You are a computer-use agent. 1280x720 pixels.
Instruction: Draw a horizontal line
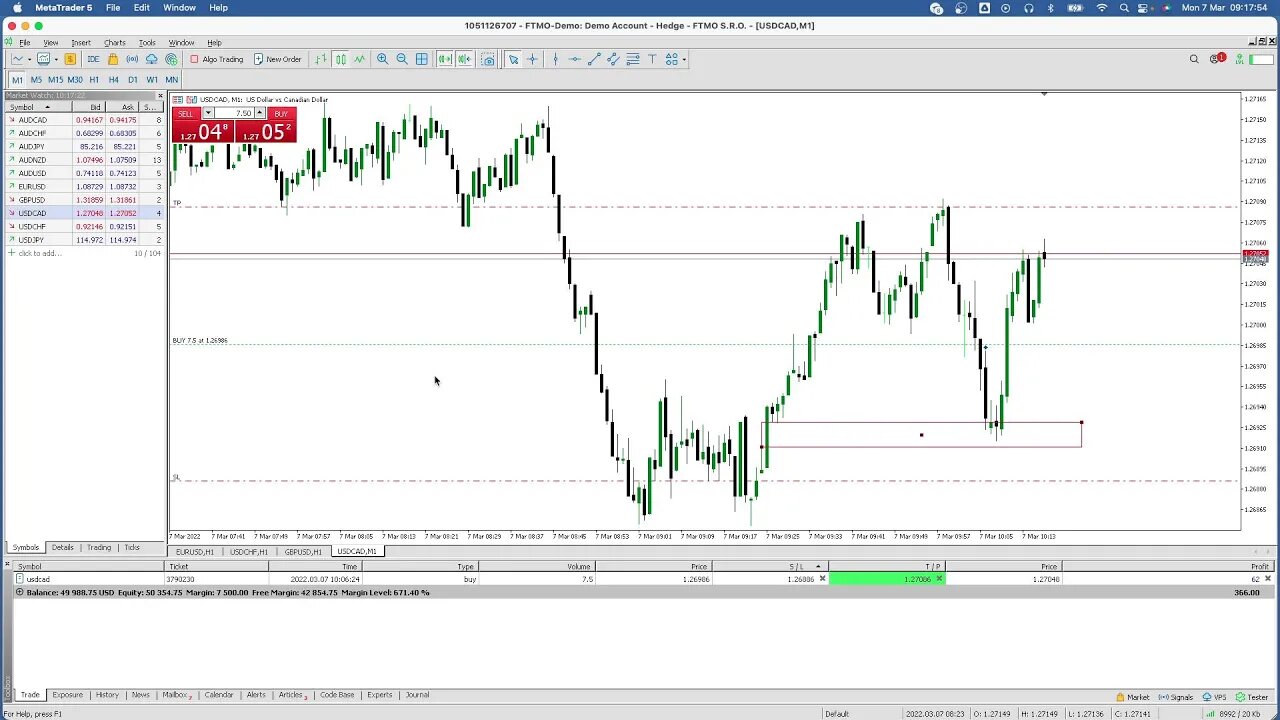coord(574,59)
